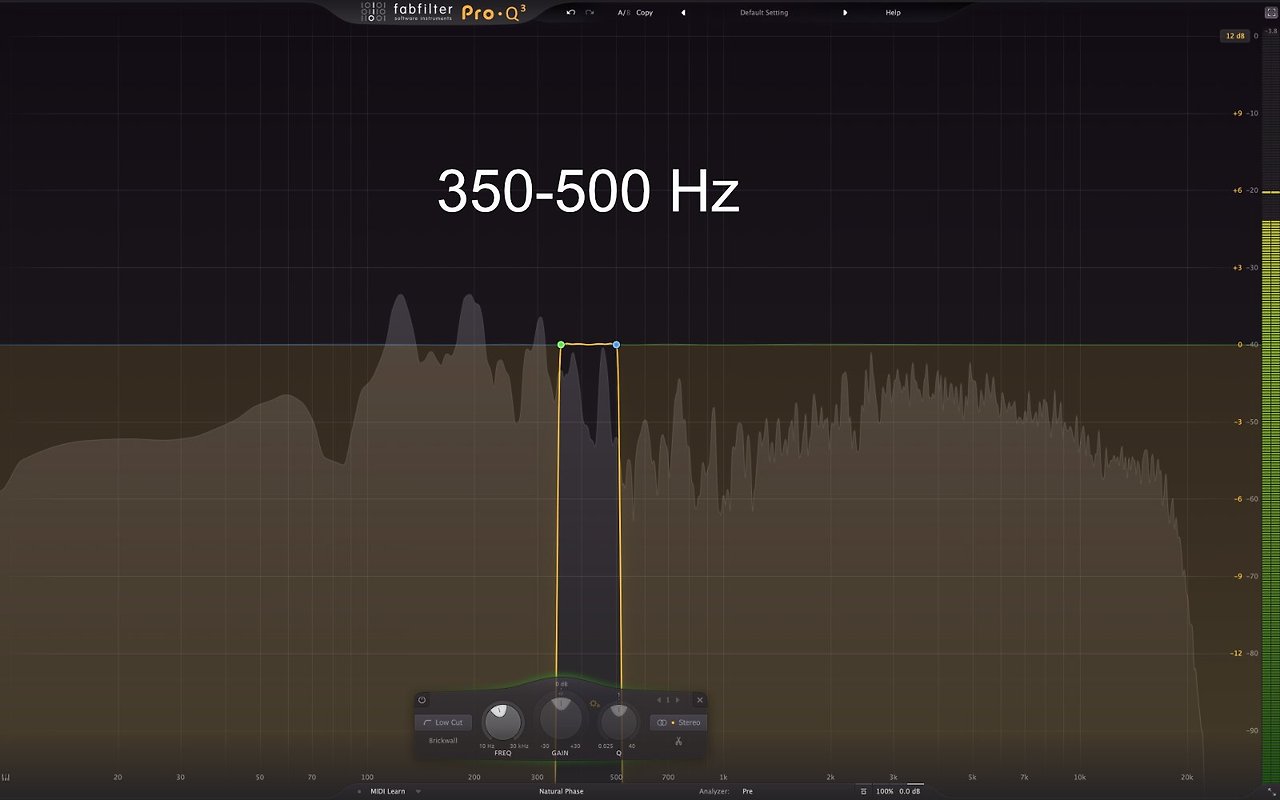Open the Low Cut filter shape dropdown
Image resolution: width=1280 pixels, height=800 pixels.
(443, 722)
